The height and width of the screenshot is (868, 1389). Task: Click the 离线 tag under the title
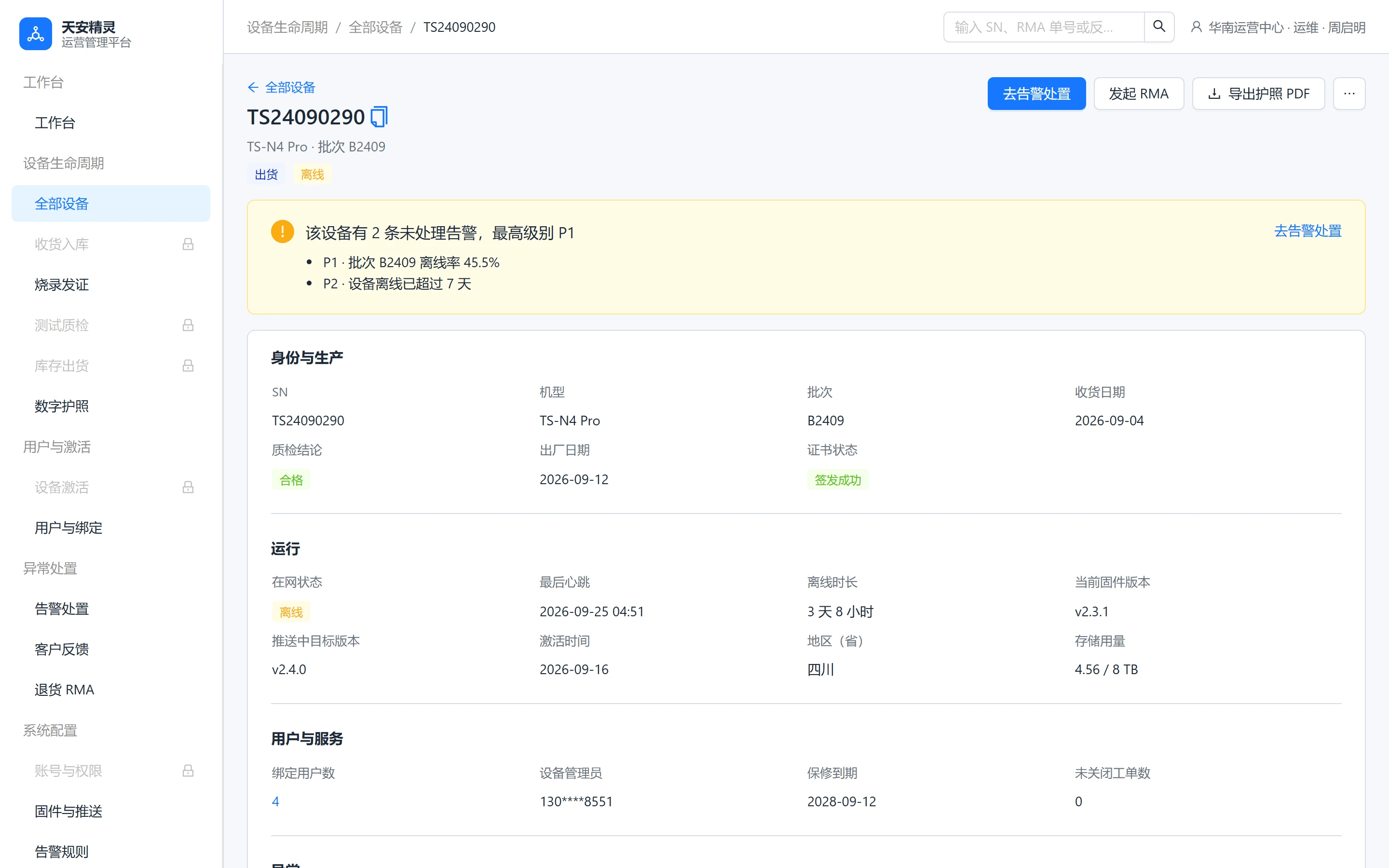[x=312, y=175]
